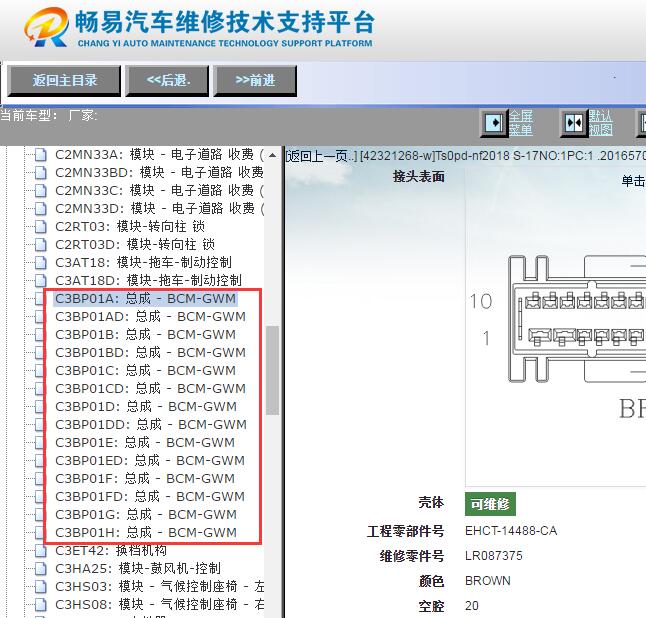
Task: Click document icon beside C2MN33C
Action: (x=40, y=190)
